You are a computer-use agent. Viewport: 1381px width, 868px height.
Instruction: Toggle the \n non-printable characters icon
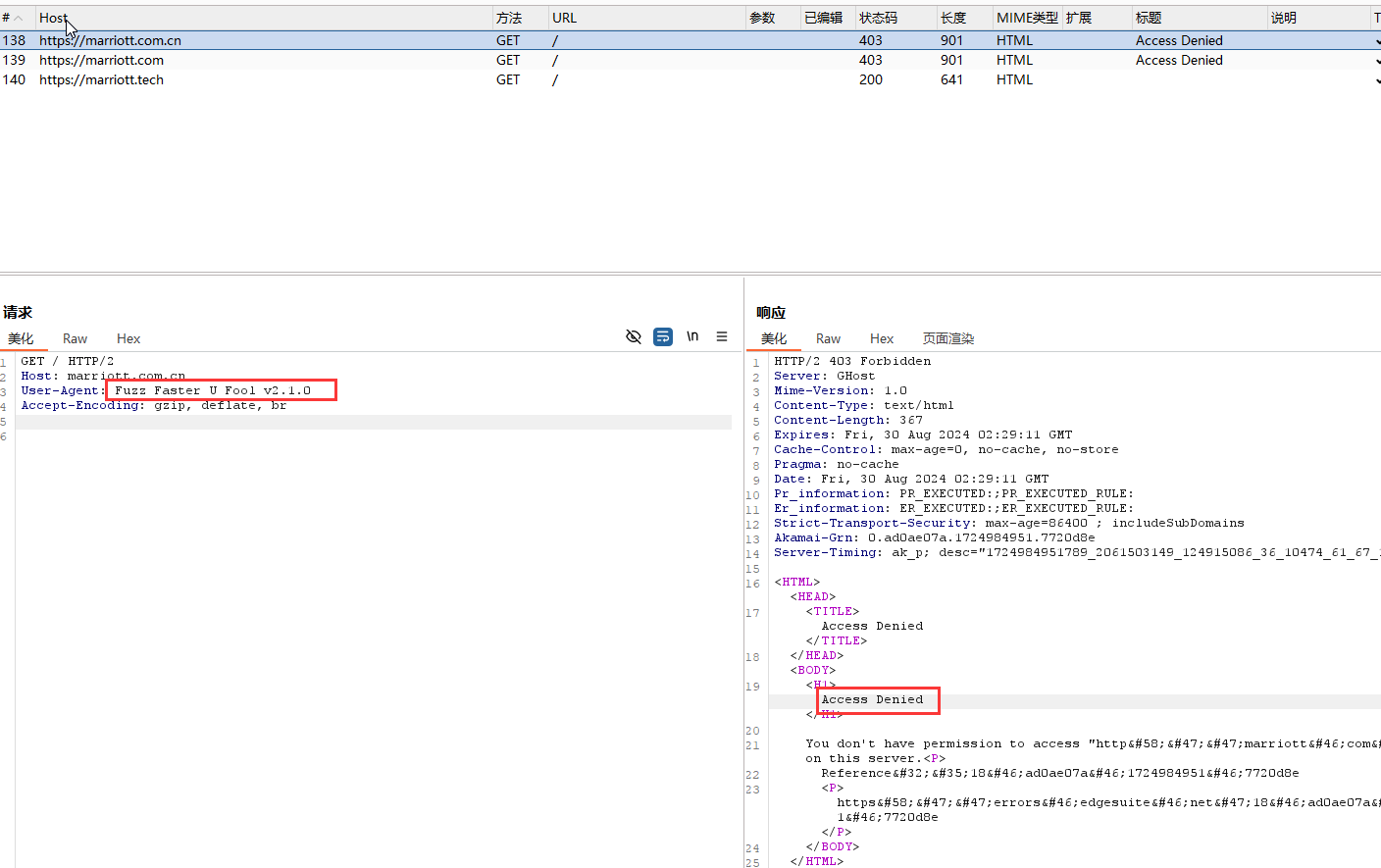tap(692, 336)
